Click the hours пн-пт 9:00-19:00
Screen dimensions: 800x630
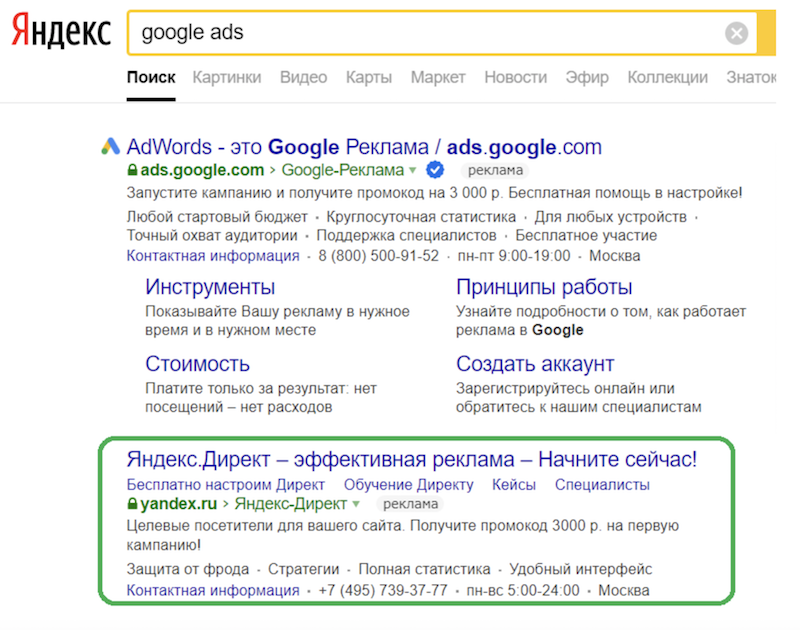click(514, 256)
